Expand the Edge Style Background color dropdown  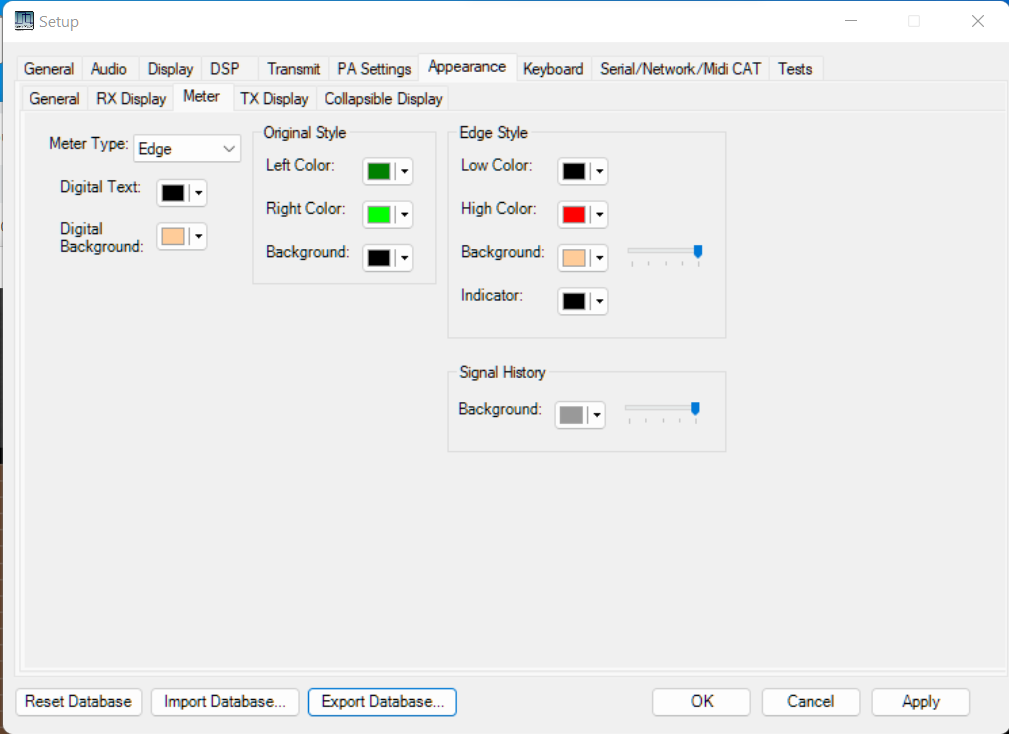coord(599,258)
